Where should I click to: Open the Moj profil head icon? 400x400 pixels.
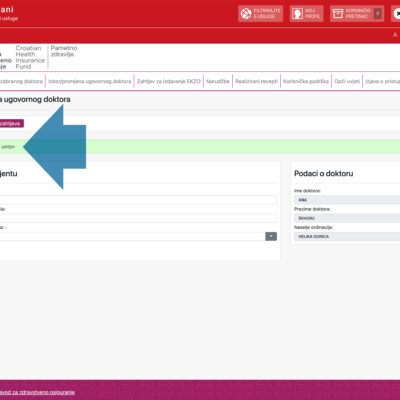coord(297,14)
